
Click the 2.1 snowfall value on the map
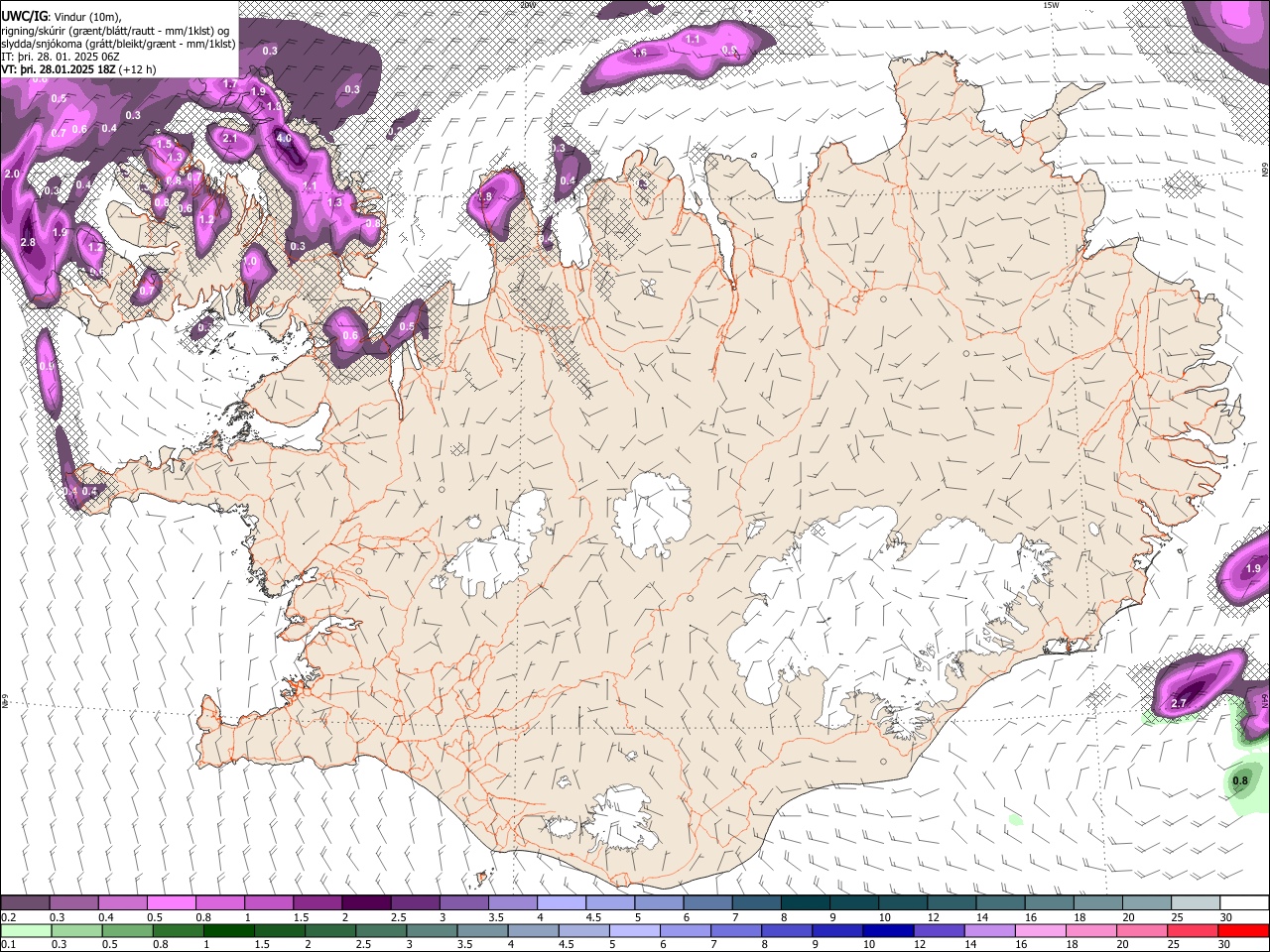[228, 139]
